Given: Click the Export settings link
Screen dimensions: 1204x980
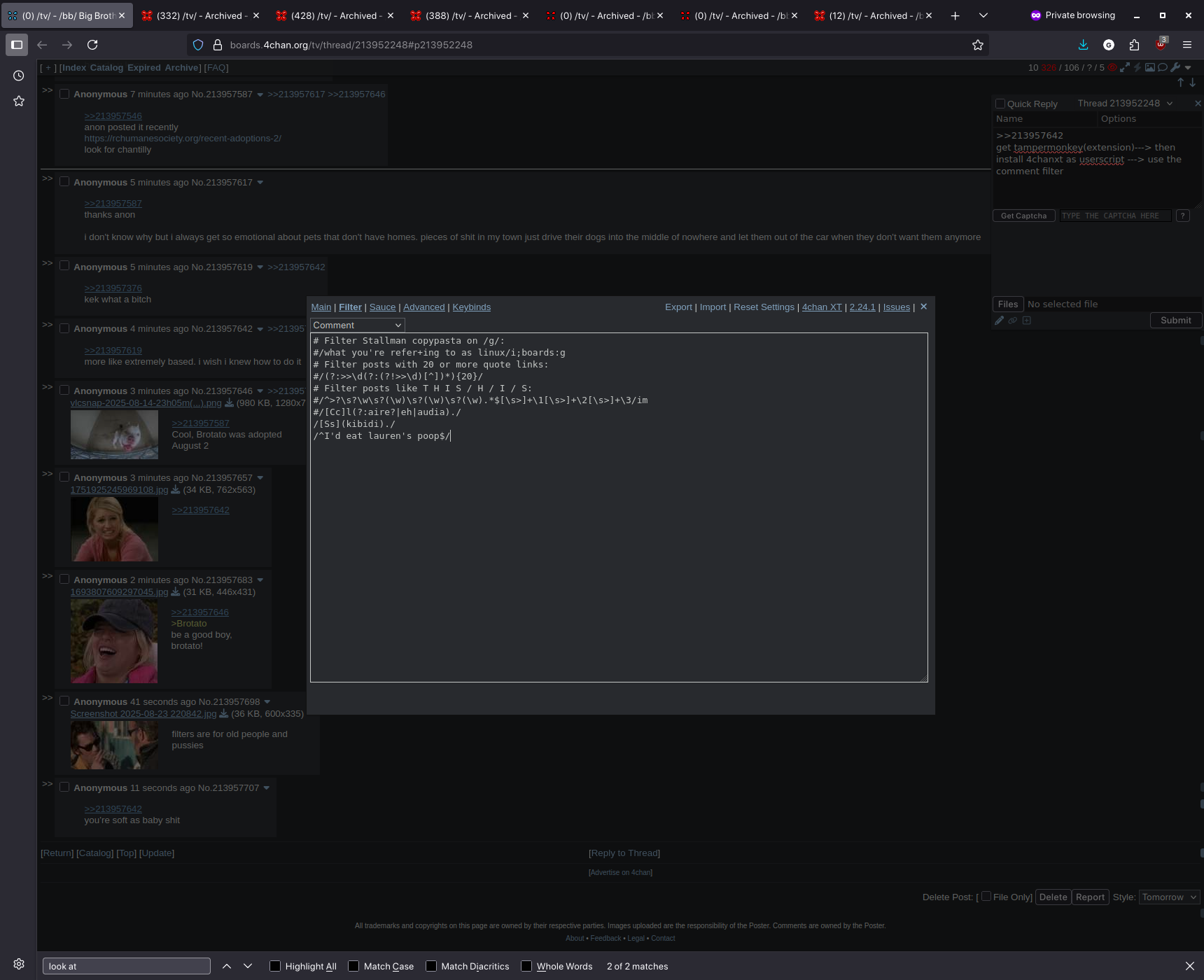Looking at the screenshot, I should tap(678, 307).
